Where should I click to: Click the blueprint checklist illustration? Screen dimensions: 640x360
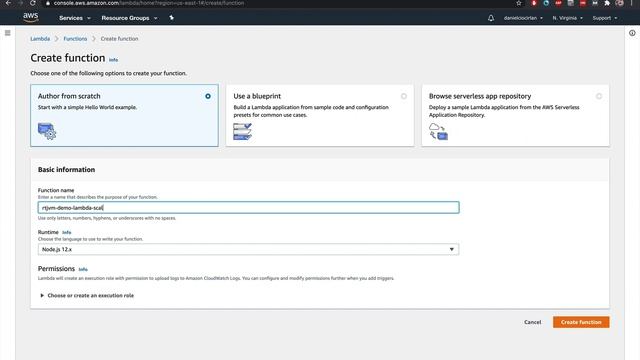click(x=242, y=131)
